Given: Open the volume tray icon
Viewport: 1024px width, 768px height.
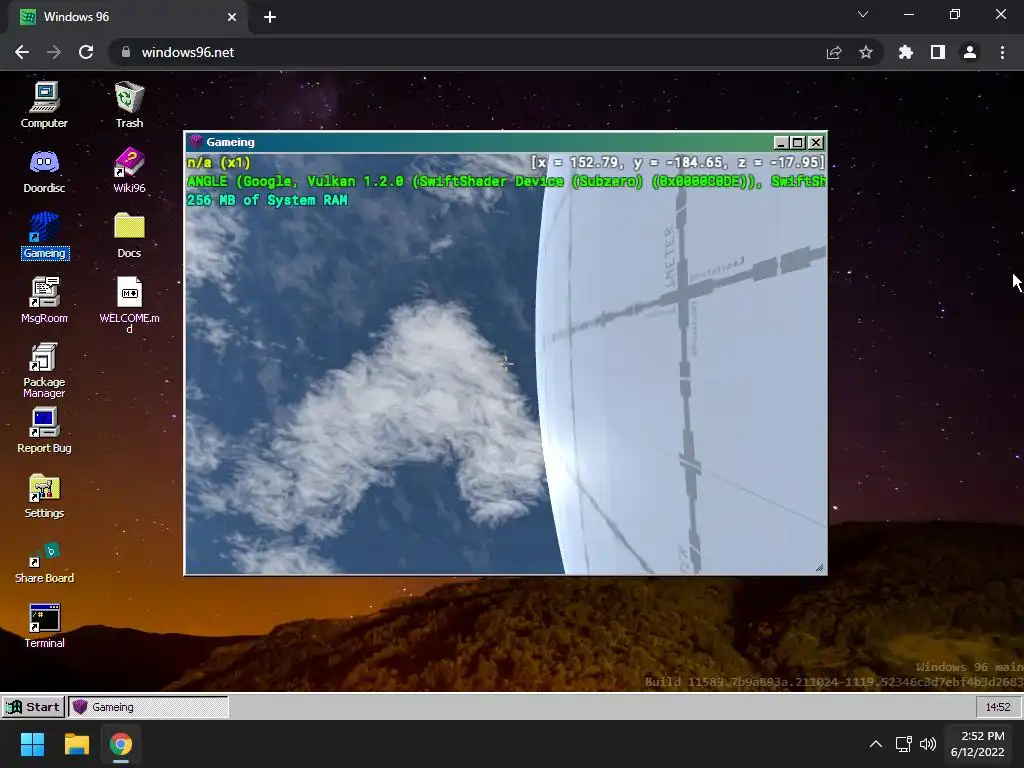Looking at the screenshot, I should click(928, 744).
